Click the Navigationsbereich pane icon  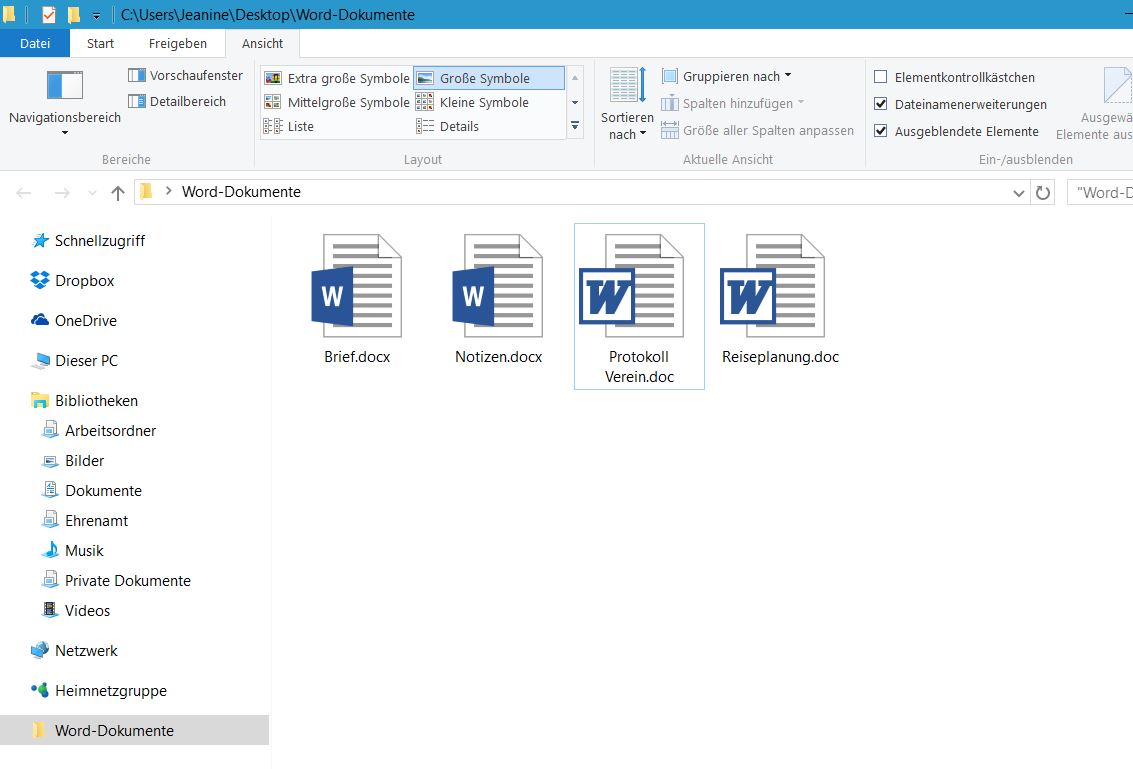65,86
